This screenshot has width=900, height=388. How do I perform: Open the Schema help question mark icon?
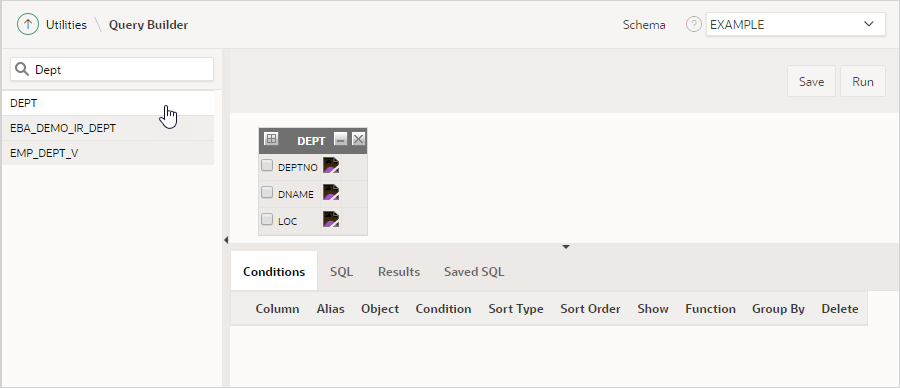[694, 25]
